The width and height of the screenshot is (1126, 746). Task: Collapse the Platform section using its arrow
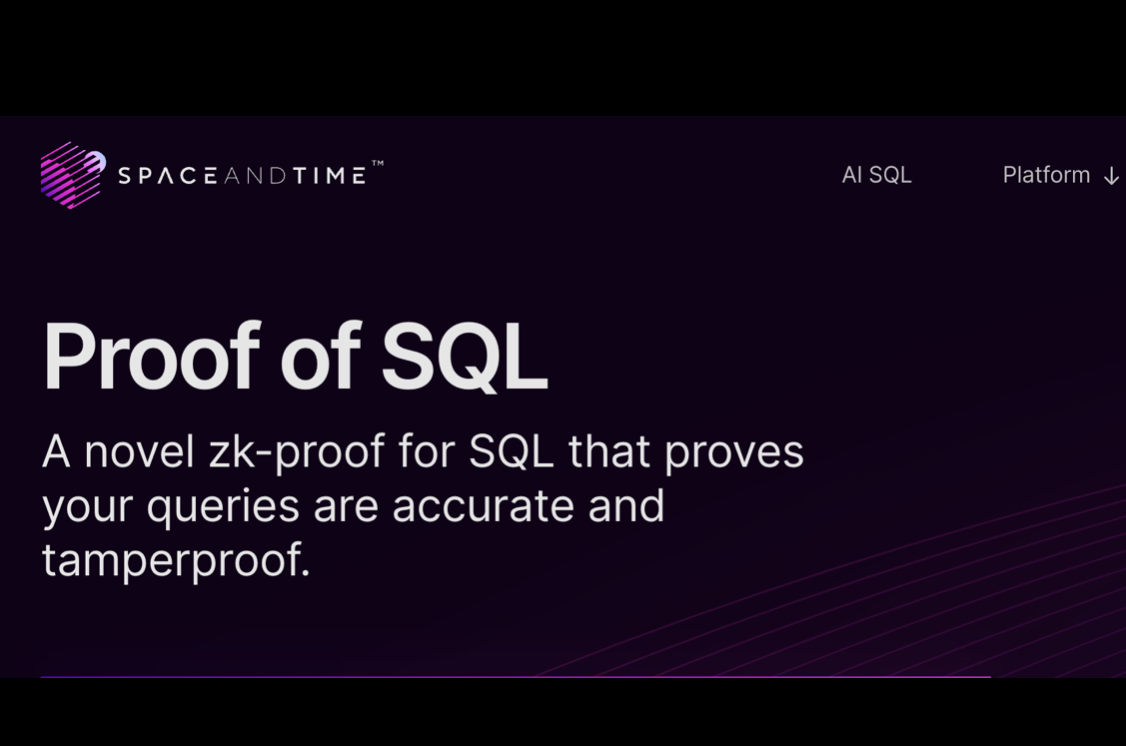tap(1111, 175)
